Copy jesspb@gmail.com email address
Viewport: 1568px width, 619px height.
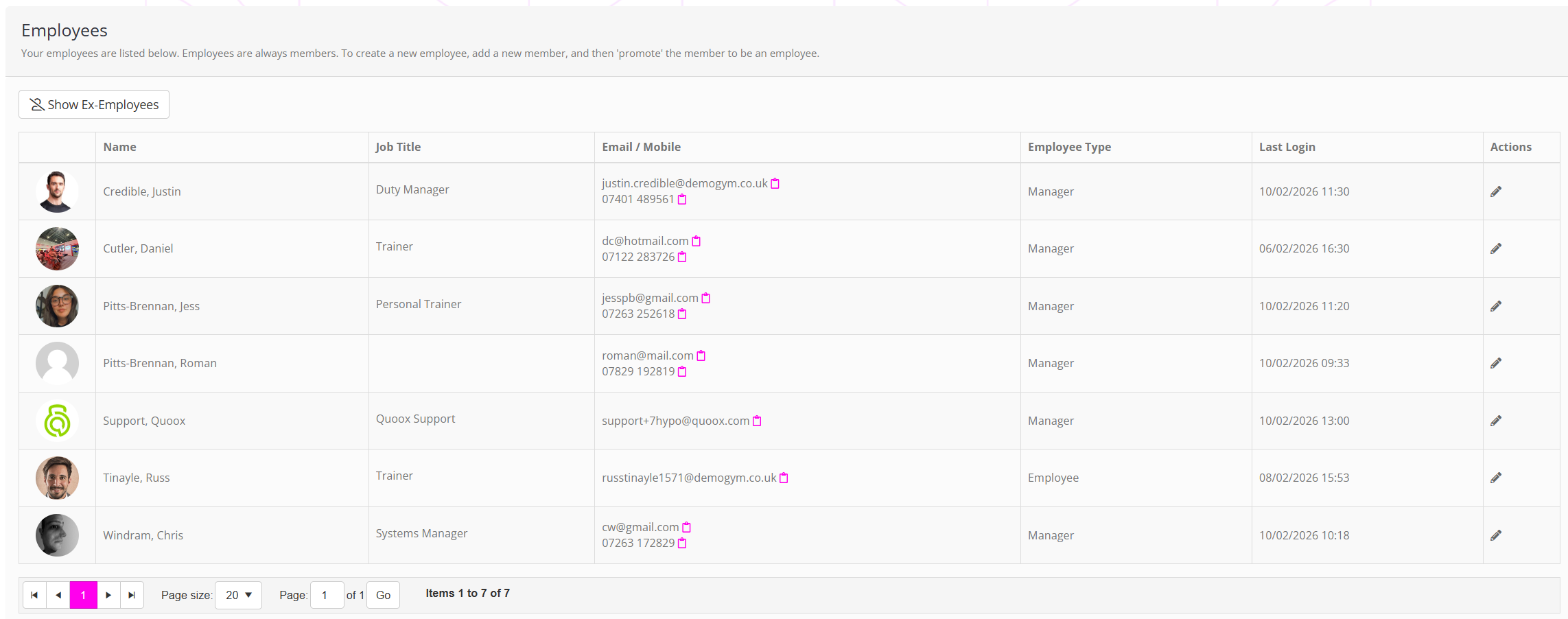tap(705, 299)
